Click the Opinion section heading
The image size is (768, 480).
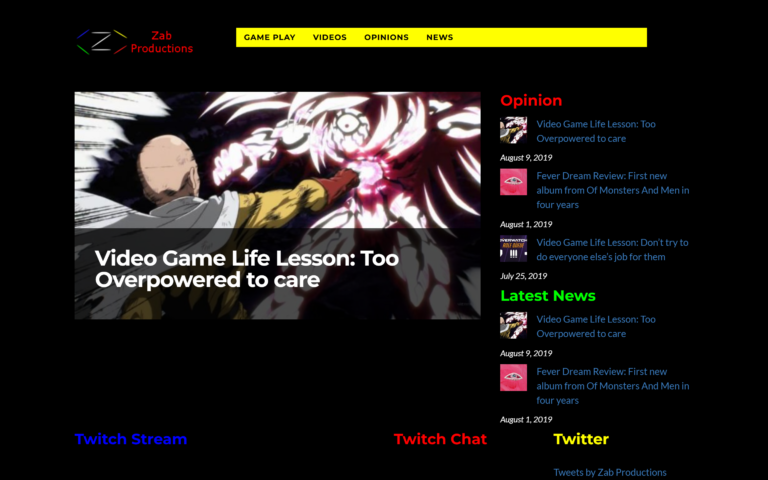531,100
